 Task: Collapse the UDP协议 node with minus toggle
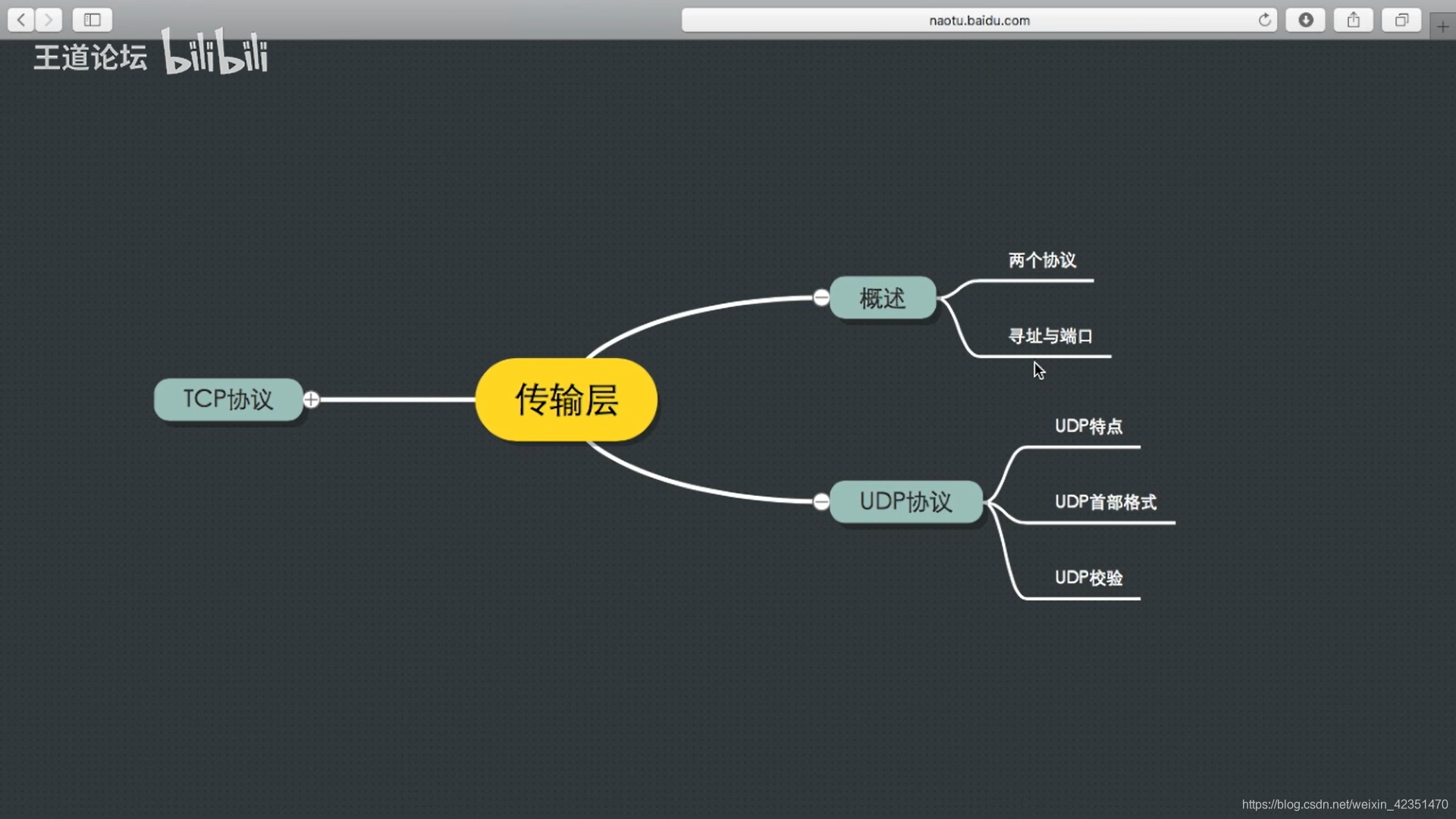pyautogui.click(x=821, y=501)
